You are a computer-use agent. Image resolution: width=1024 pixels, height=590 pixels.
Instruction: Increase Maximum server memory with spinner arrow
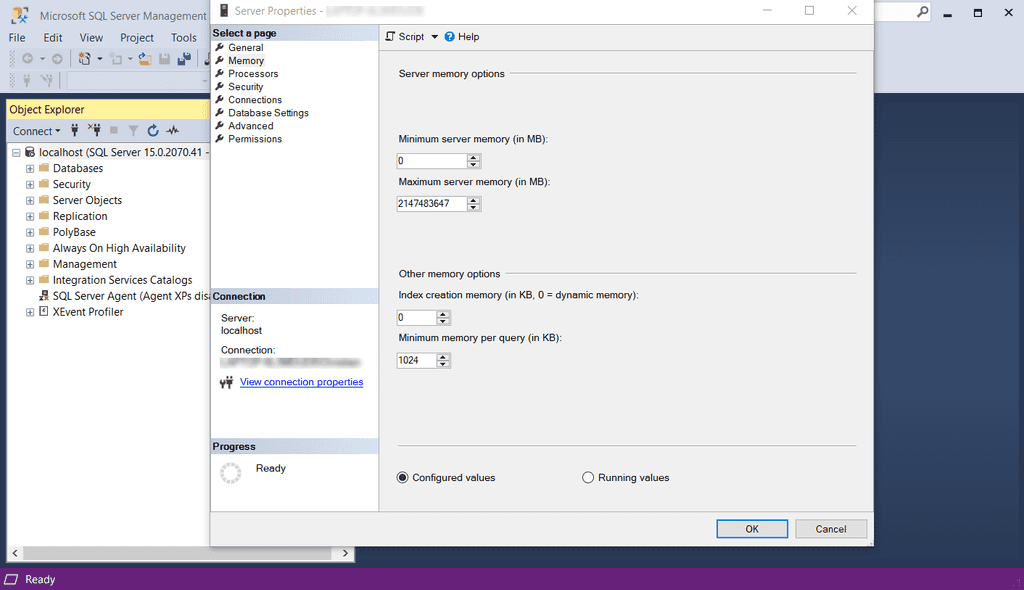(474, 199)
